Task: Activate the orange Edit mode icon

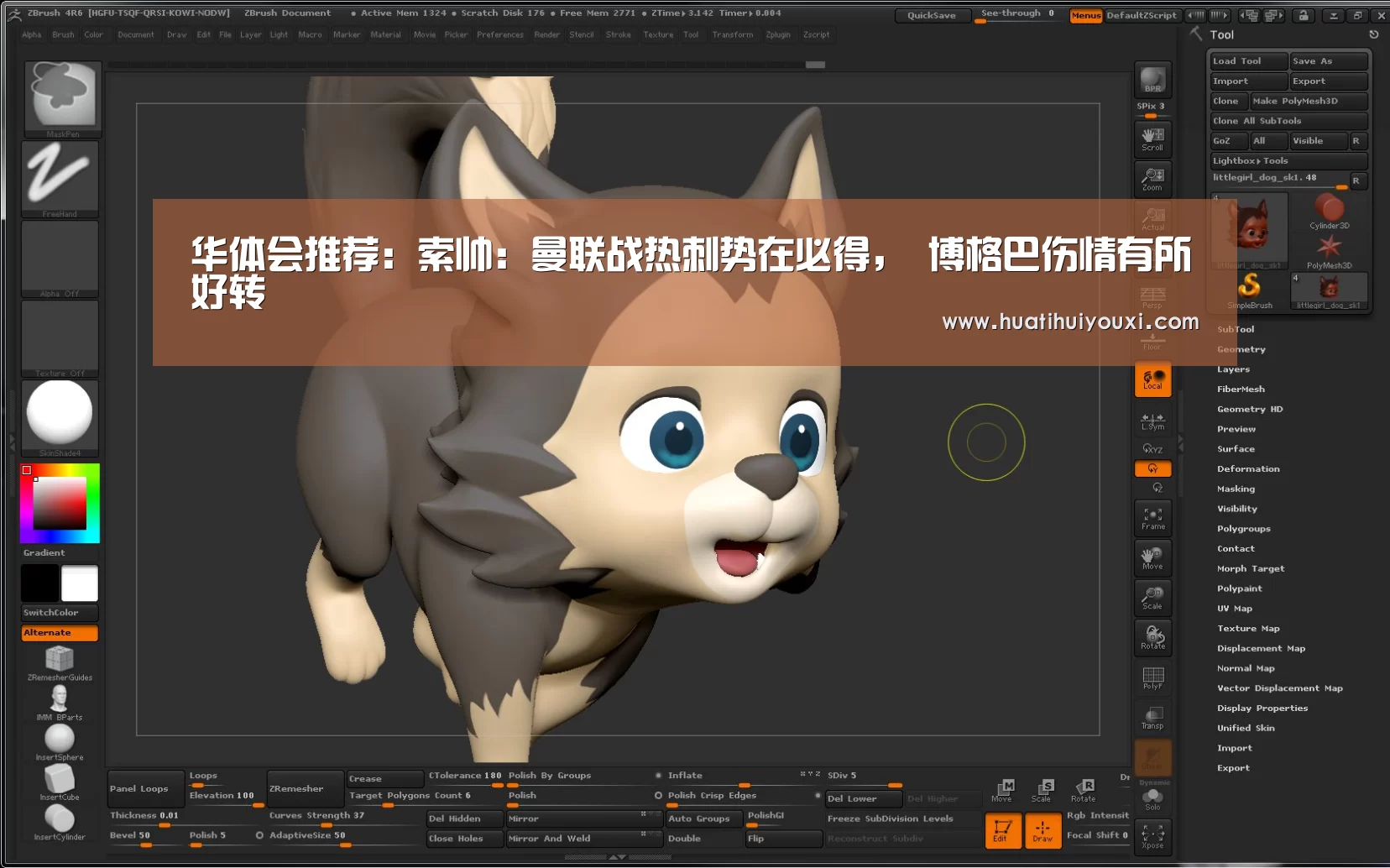Action: point(1003,831)
